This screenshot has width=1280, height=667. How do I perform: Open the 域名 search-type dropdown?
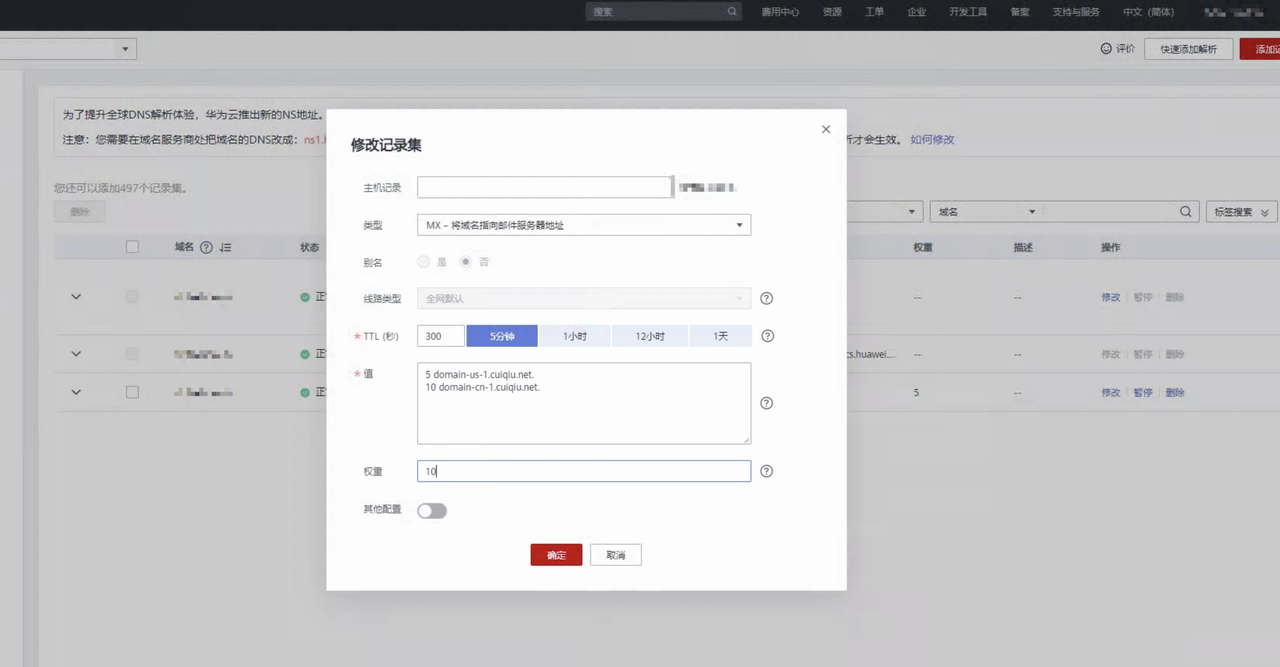pos(985,212)
